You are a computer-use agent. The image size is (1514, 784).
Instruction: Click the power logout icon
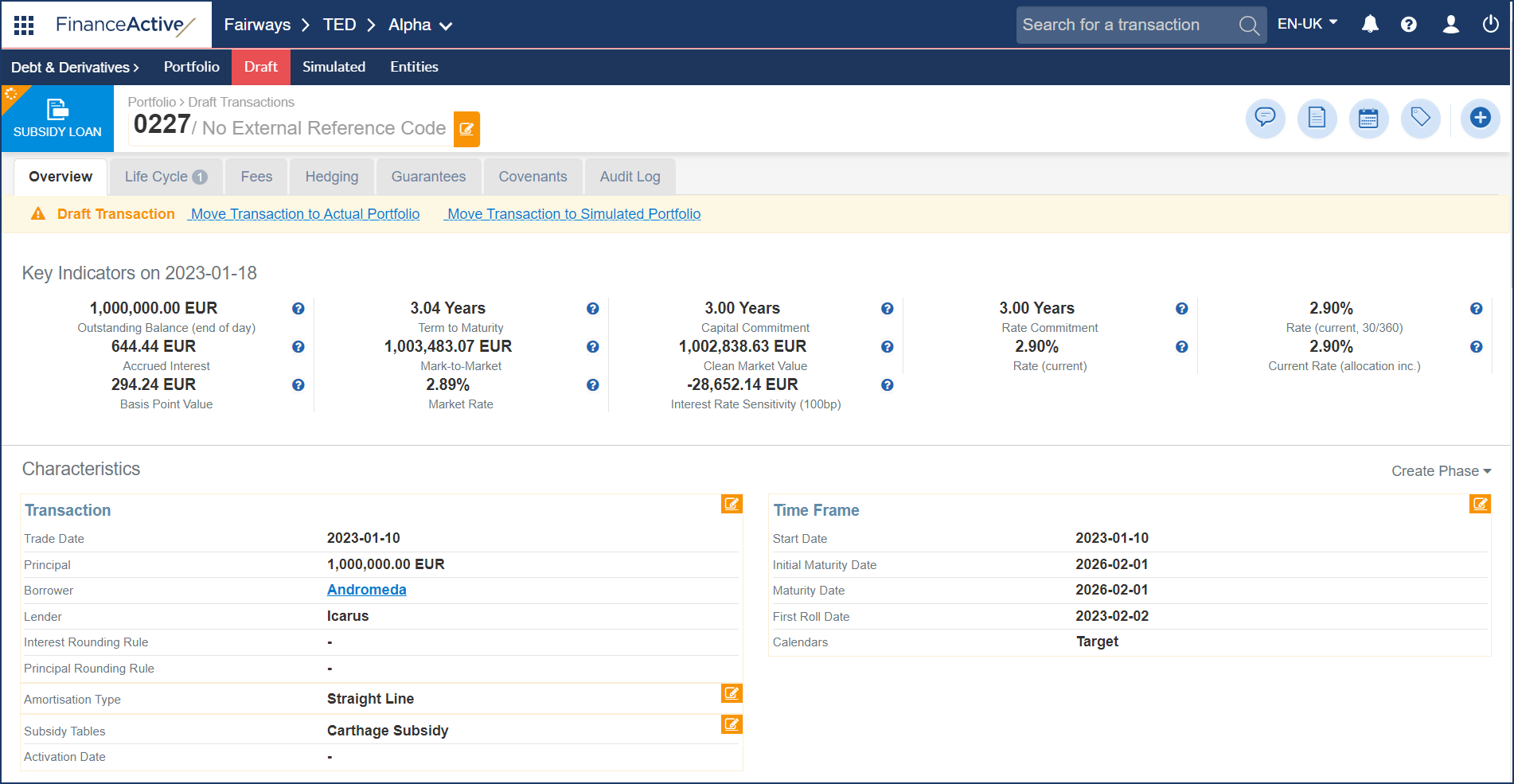point(1490,25)
